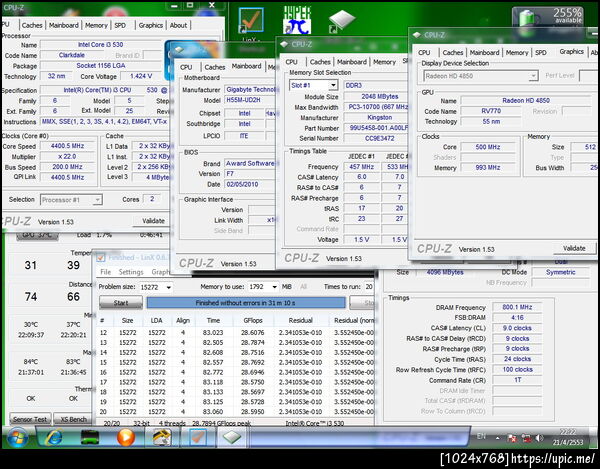Image resolution: width=600 pixels, height=469 pixels.
Task: Select Graphics tab in the Radeon CPU-Z window
Action: pyautogui.click(x=571, y=51)
